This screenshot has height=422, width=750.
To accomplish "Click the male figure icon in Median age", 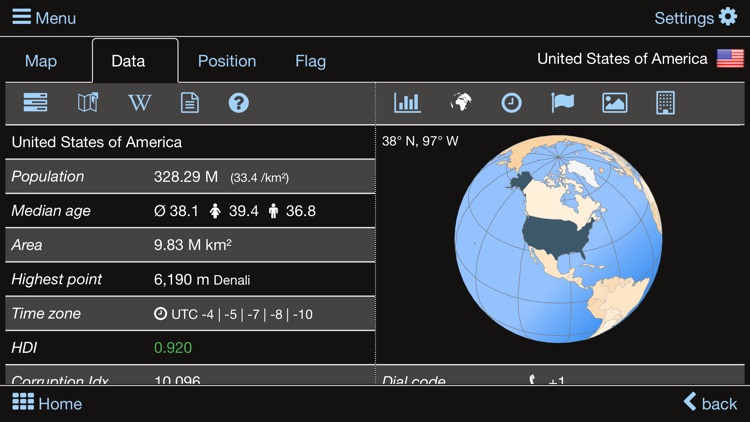I will (x=273, y=211).
